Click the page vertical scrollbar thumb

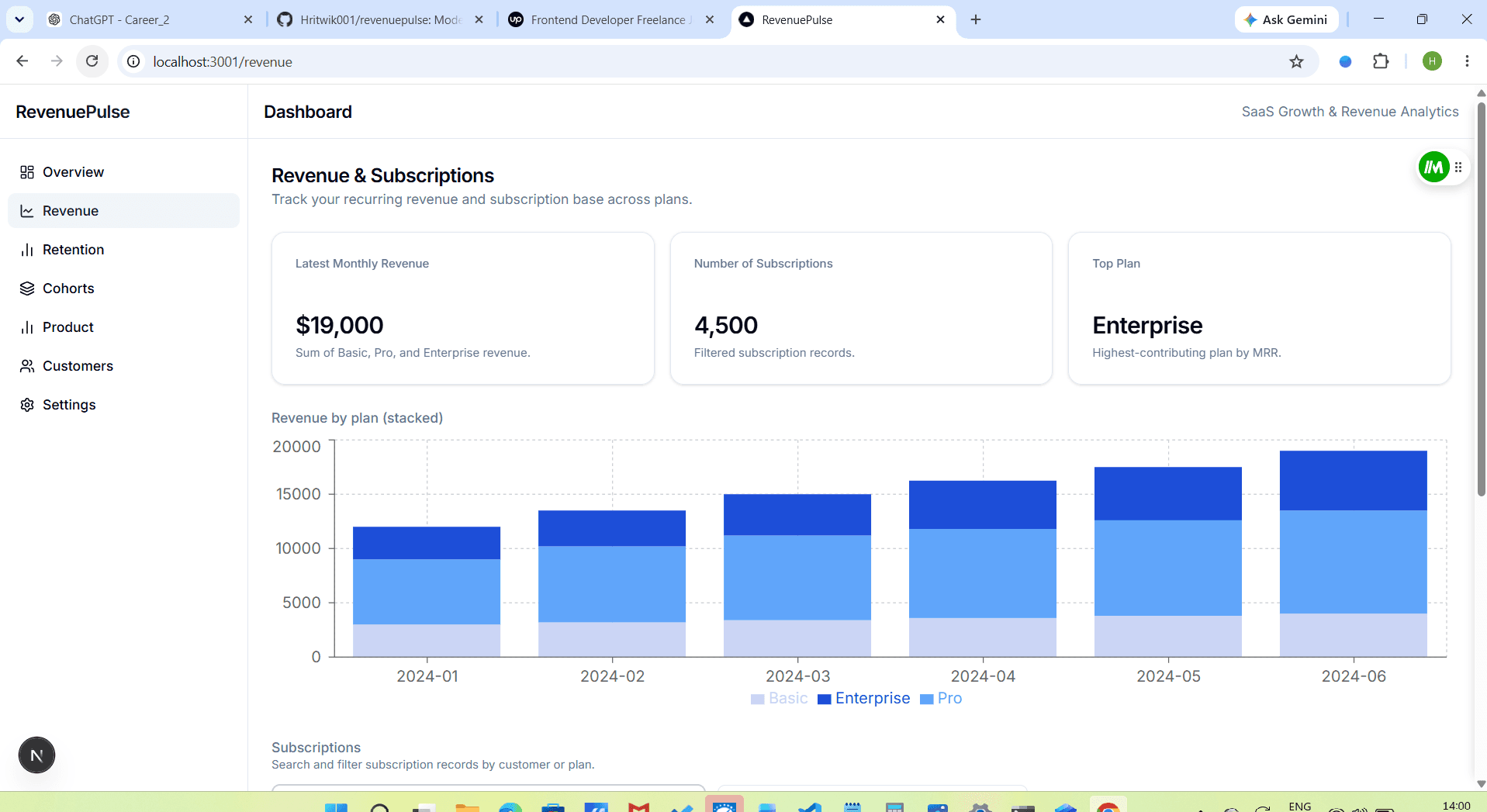click(x=1481, y=299)
